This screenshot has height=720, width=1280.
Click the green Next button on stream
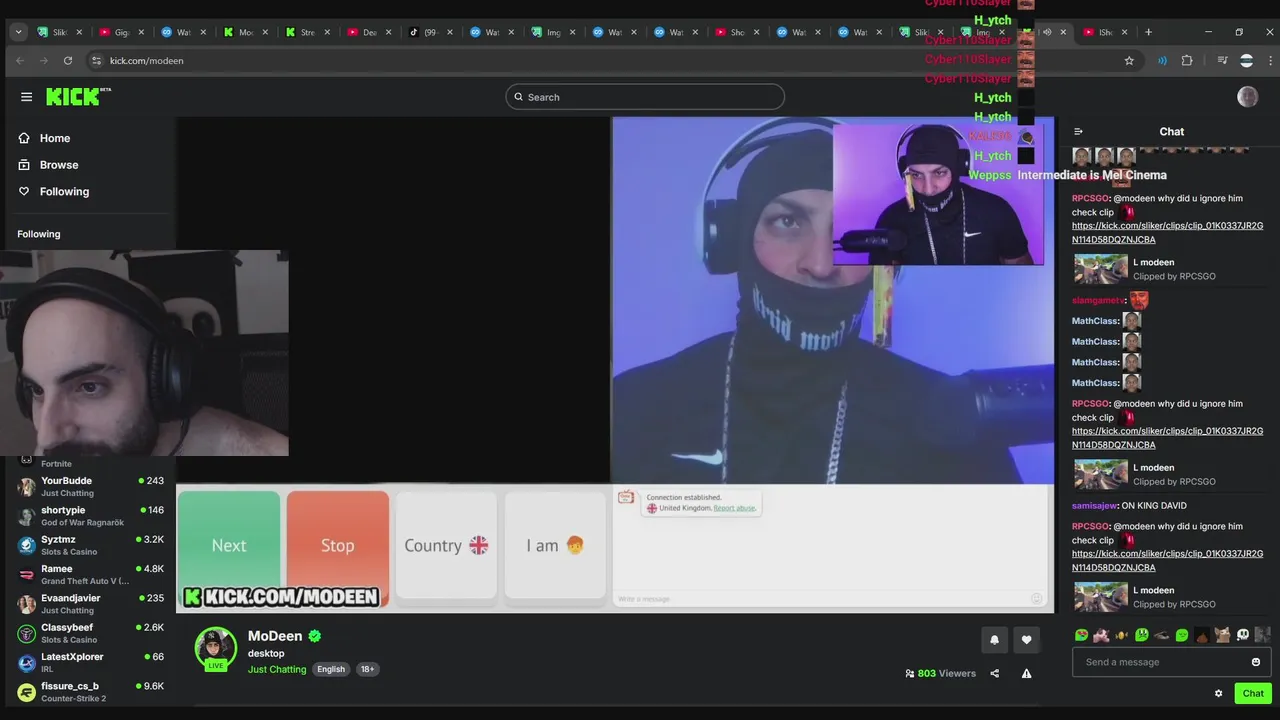229,545
